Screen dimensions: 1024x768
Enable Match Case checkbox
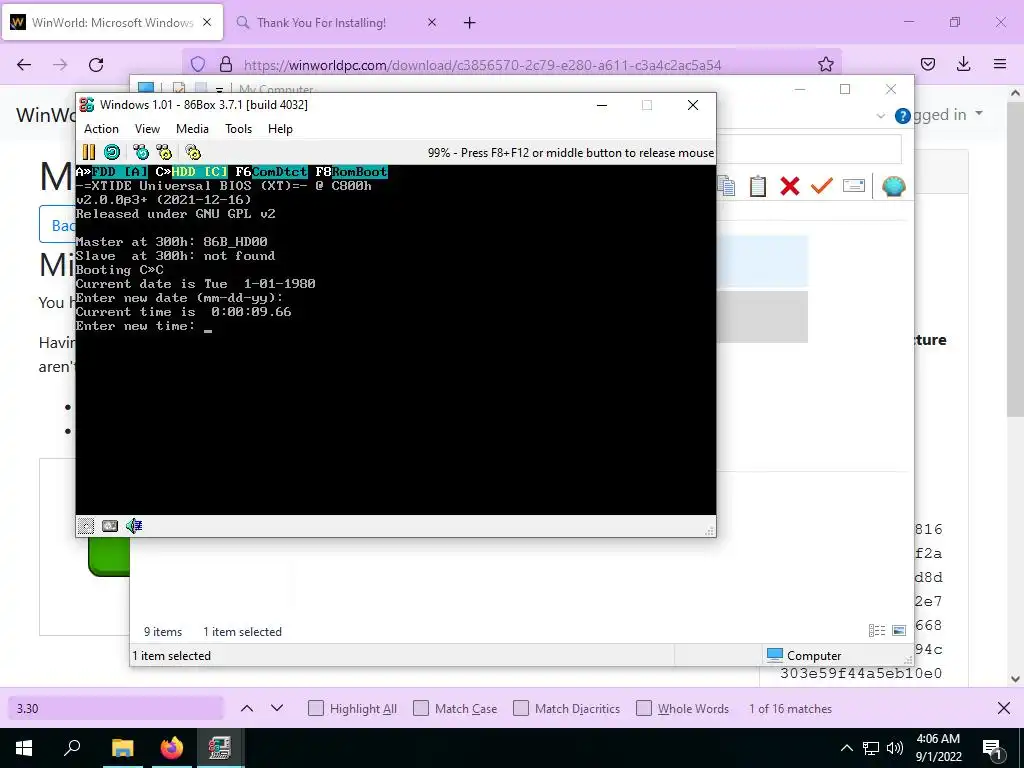click(421, 709)
